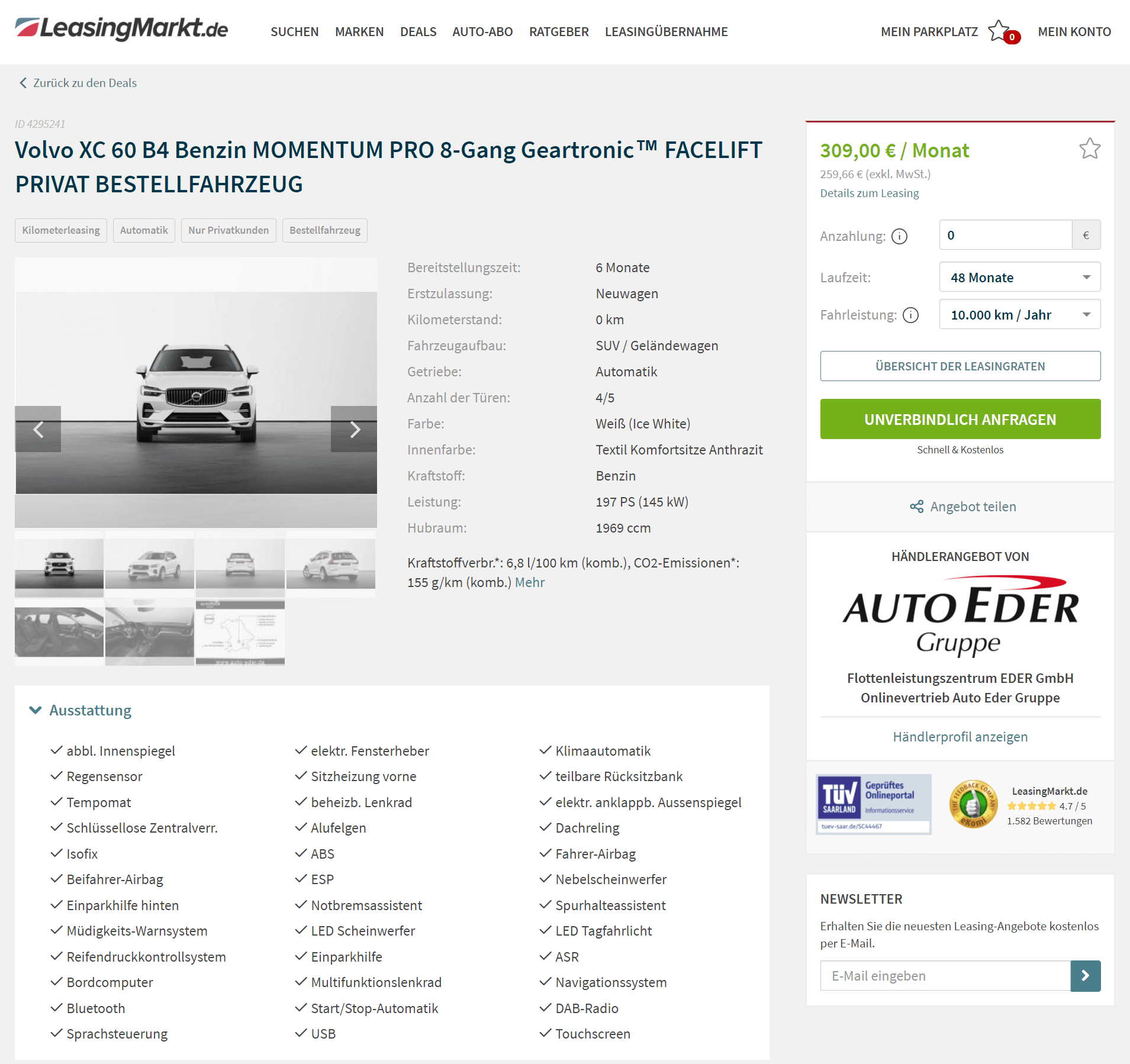
Task: Click the Sitzheizung vorne equipment entry
Action: coord(363,776)
